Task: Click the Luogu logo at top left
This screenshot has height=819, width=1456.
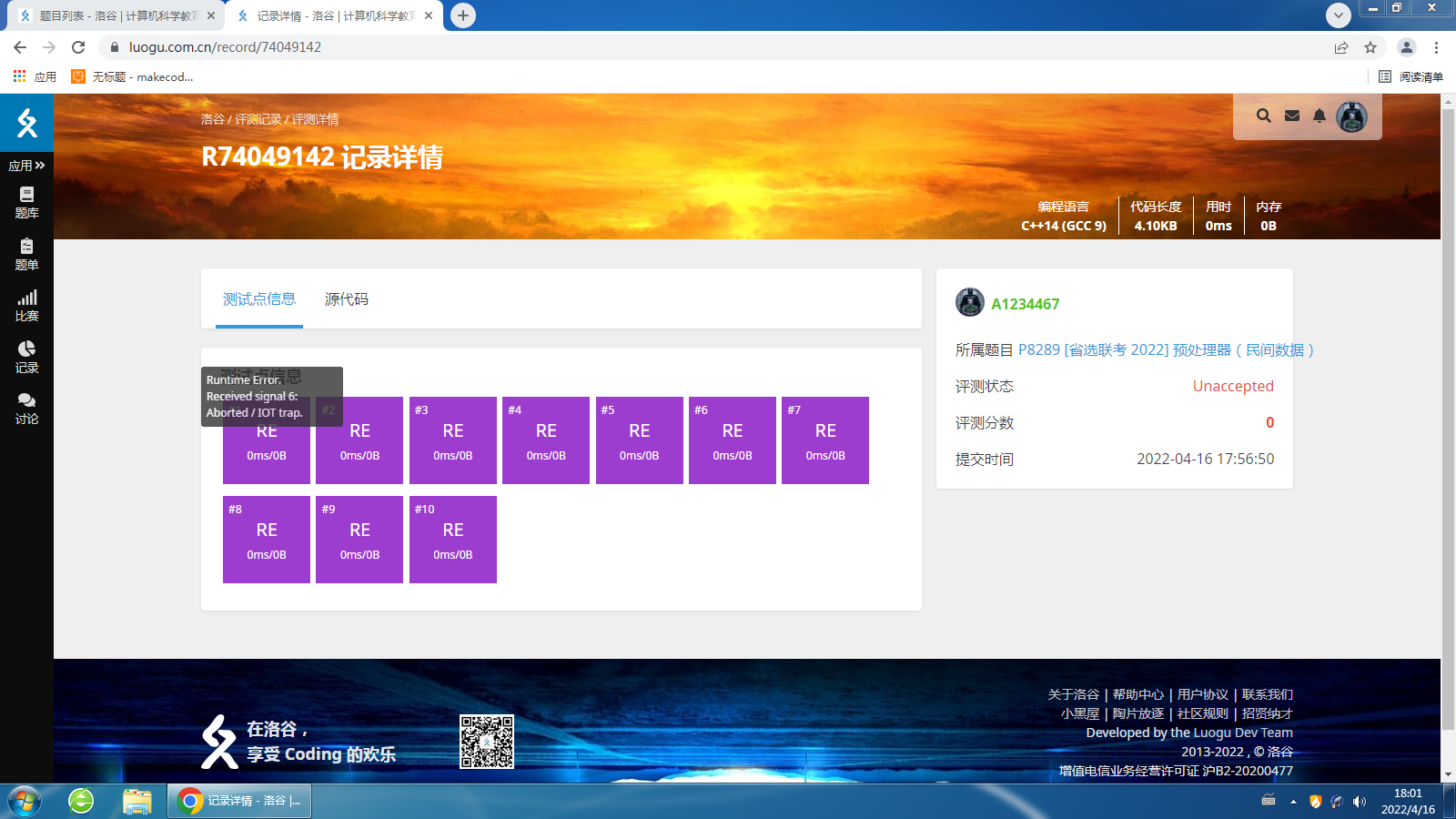Action: pos(26,123)
